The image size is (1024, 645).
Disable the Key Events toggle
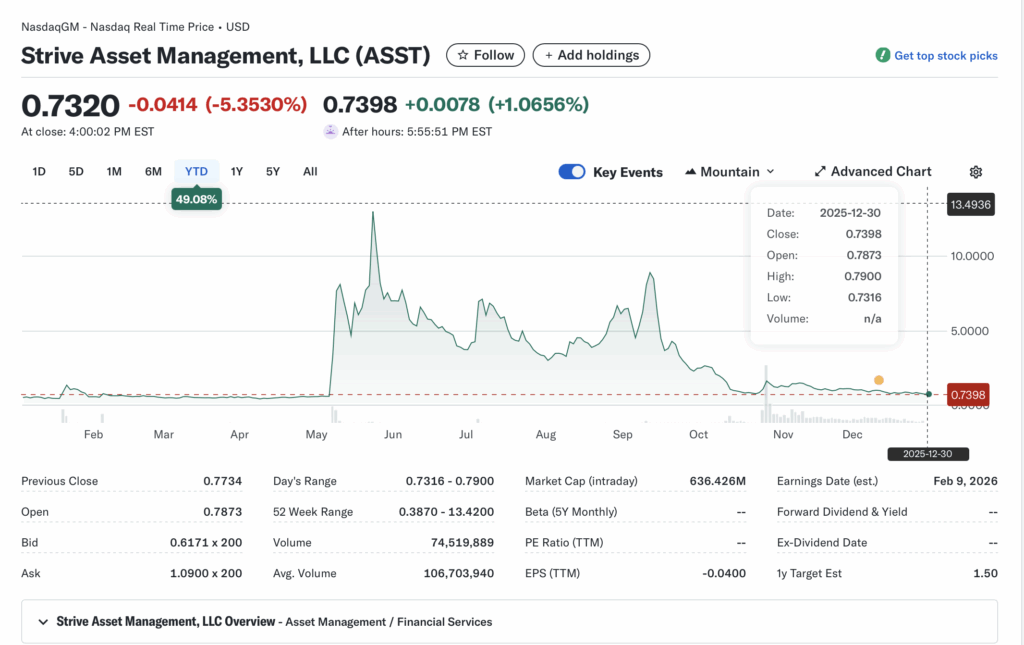pos(571,171)
